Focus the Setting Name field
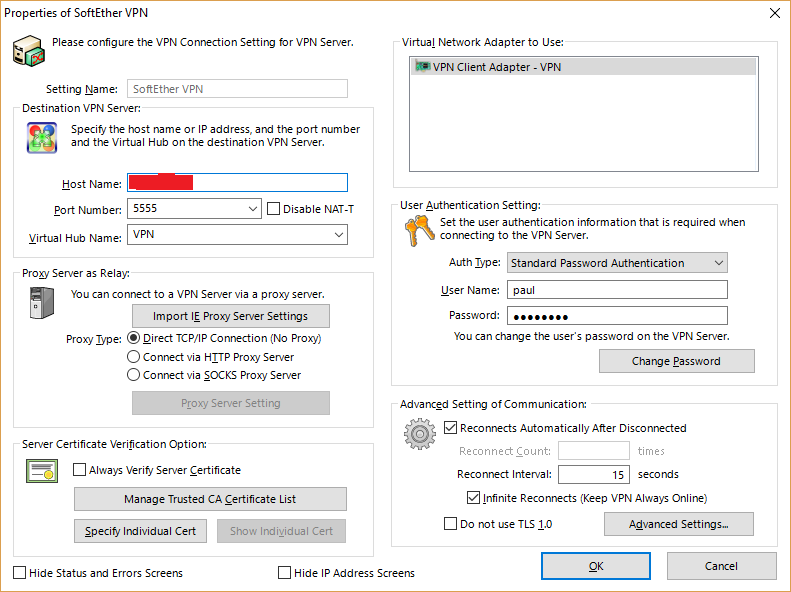The image size is (791, 592). coord(237,89)
